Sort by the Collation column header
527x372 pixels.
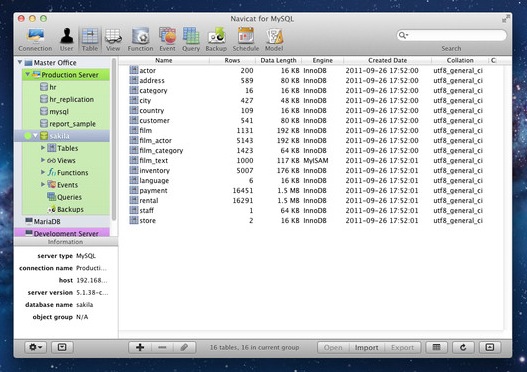[x=460, y=60]
